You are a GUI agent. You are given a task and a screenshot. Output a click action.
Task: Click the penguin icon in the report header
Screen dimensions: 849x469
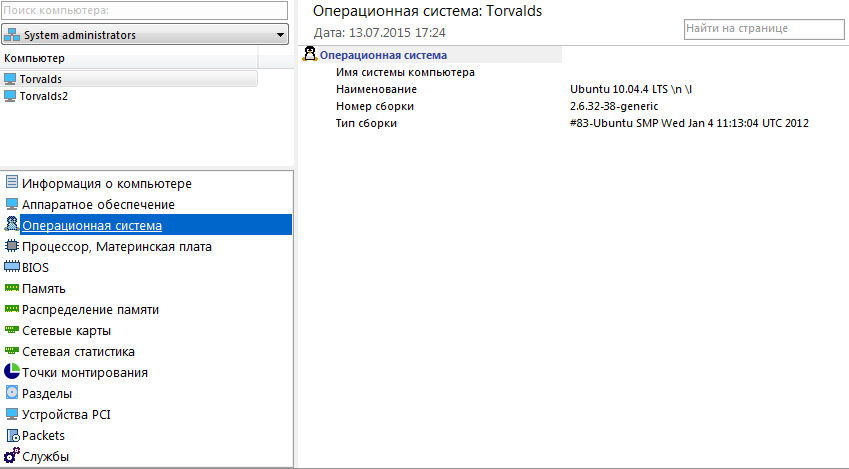pos(310,54)
